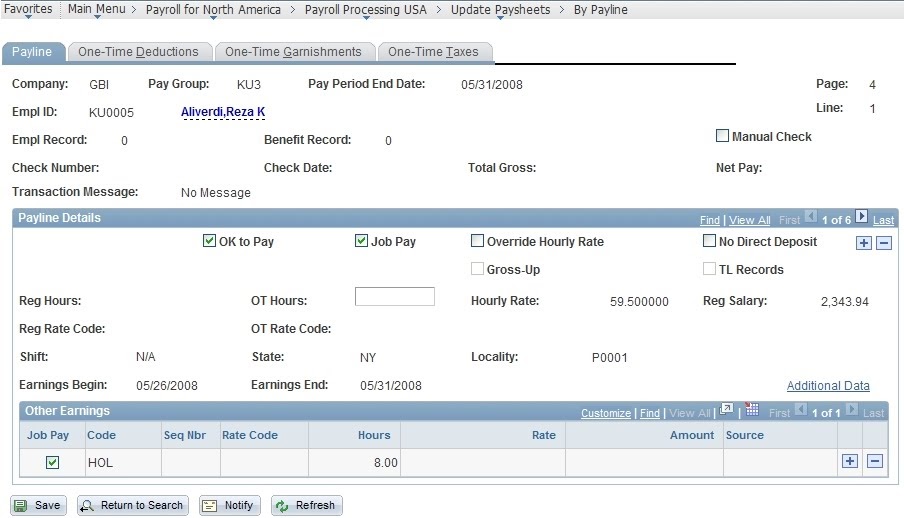Click Return to Search button
Screen dimensions: 904x518
point(133,505)
